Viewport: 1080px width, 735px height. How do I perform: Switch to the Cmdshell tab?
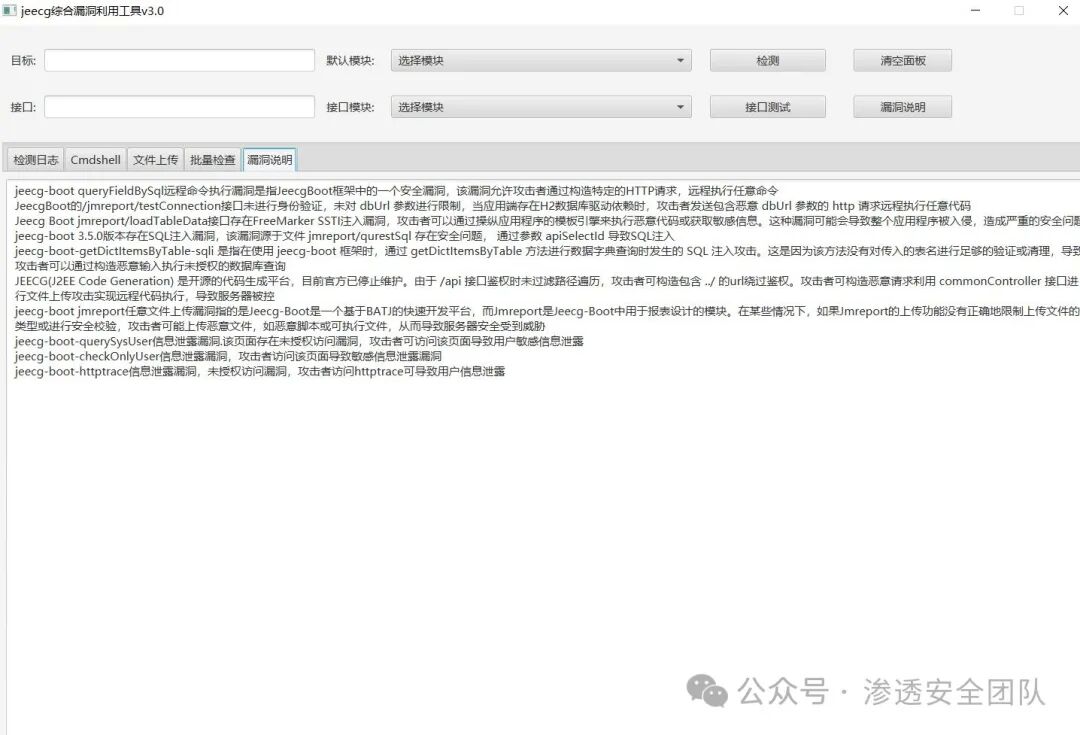pos(95,160)
